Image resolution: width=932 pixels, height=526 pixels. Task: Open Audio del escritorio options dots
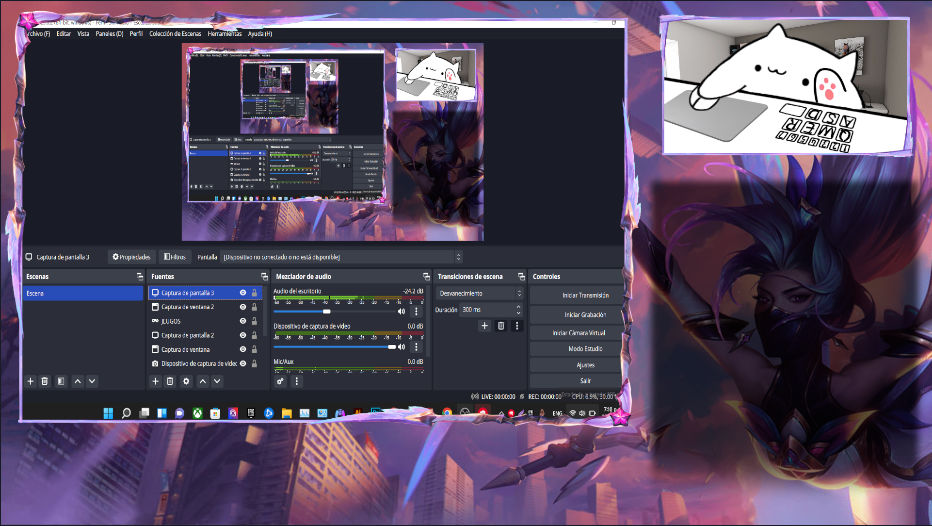(416, 311)
